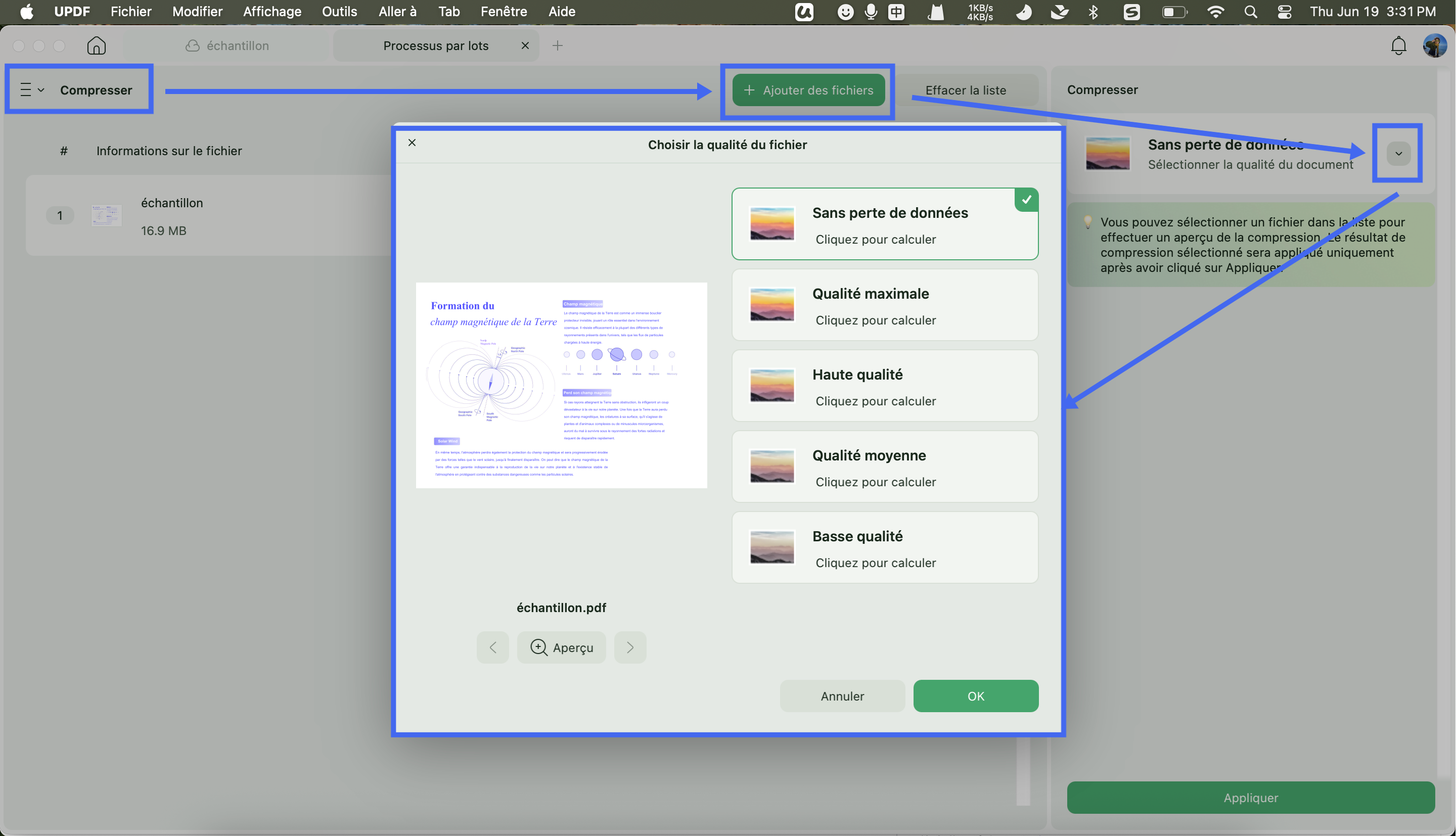
Task: Choose Qualité maximale compression option
Action: click(x=885, y=305)
